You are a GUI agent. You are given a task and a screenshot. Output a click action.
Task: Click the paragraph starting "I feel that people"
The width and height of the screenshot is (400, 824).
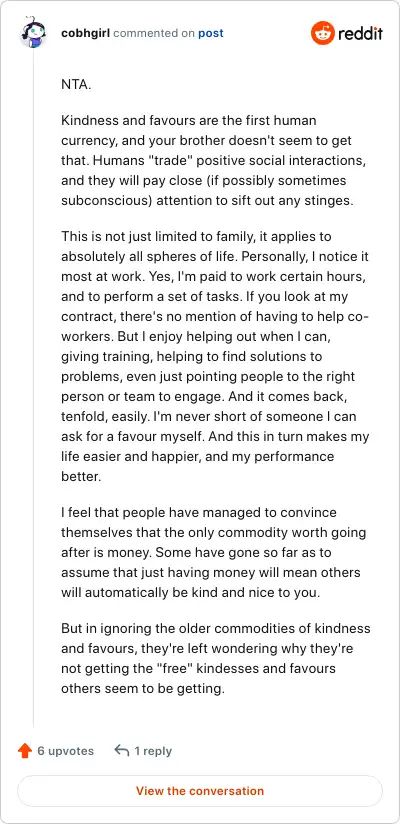click(x=213, y=552)
